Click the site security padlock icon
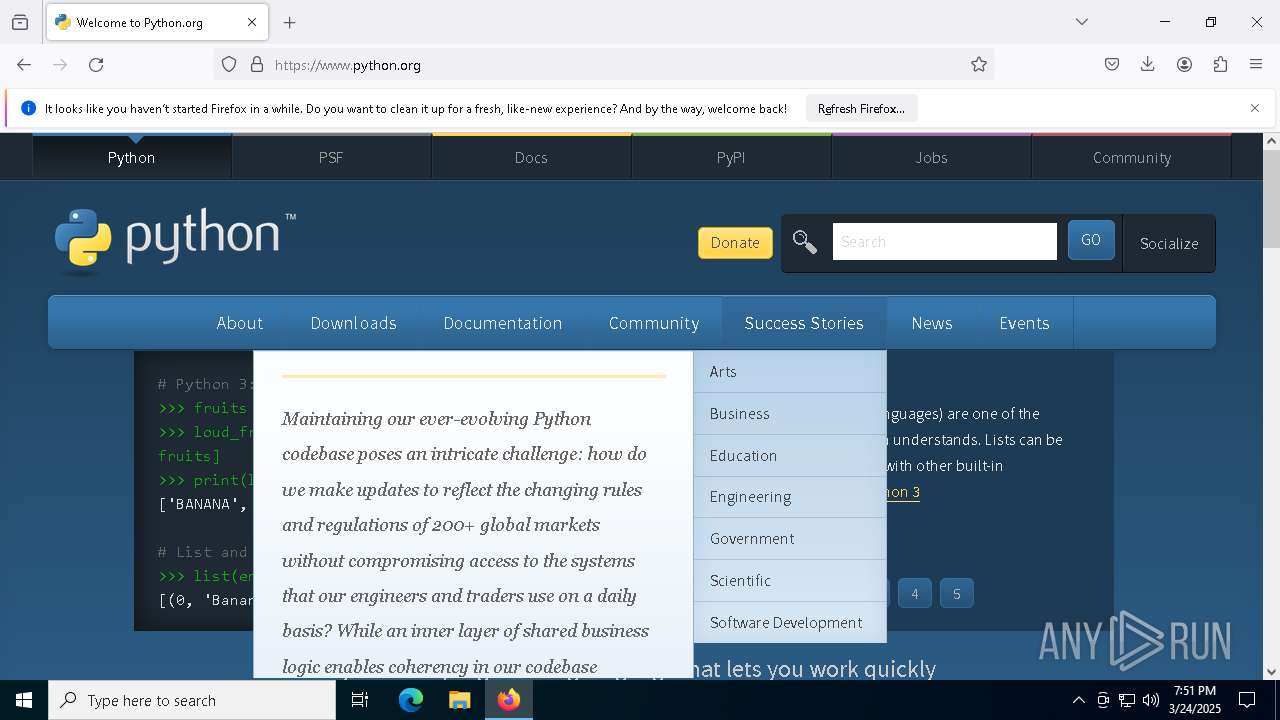 click(257, 65)
